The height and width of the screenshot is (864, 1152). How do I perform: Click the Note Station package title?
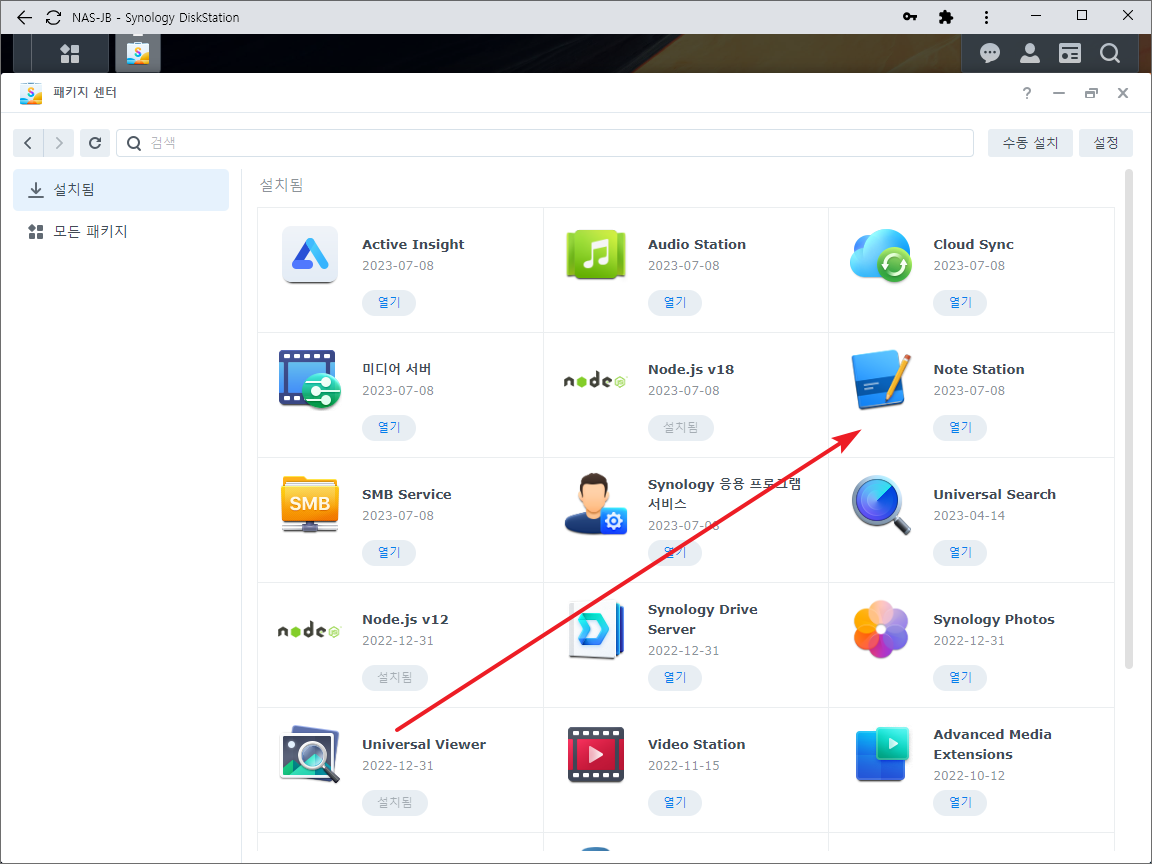click(x=979, y=370)
